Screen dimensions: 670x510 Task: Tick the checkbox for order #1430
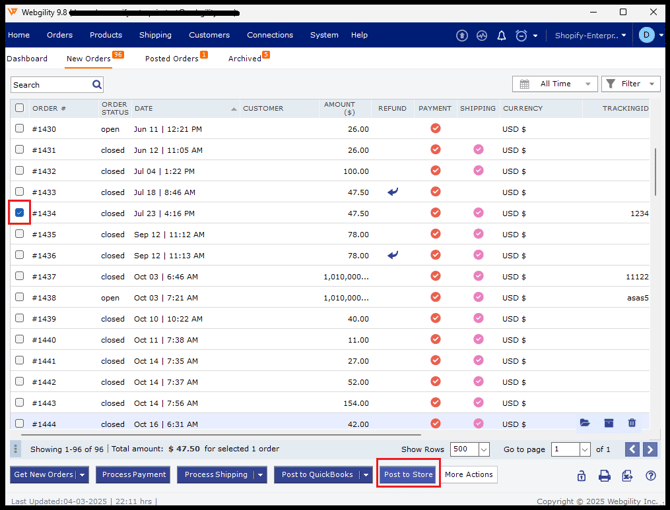[x=19, y=129]
